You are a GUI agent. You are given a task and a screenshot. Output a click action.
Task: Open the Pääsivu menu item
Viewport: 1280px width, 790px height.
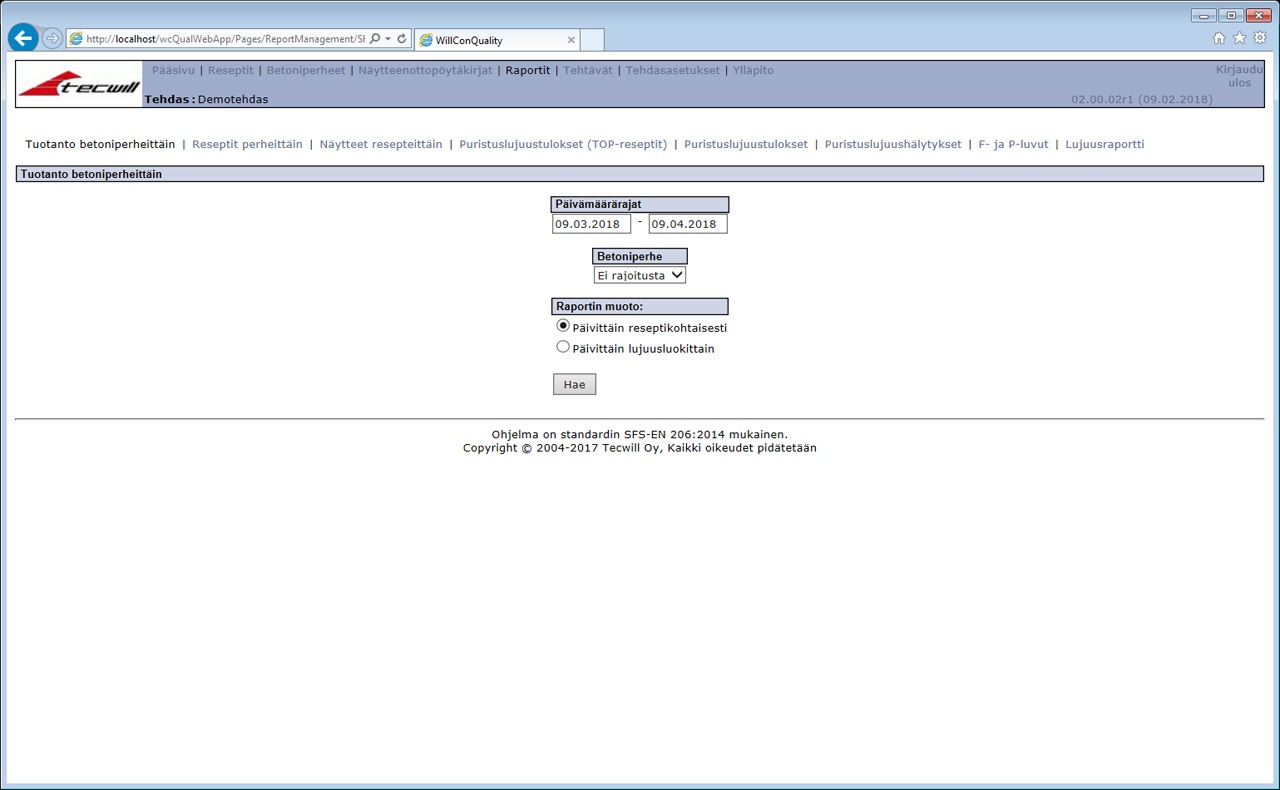pyautogui.click(x=173, y=70)
